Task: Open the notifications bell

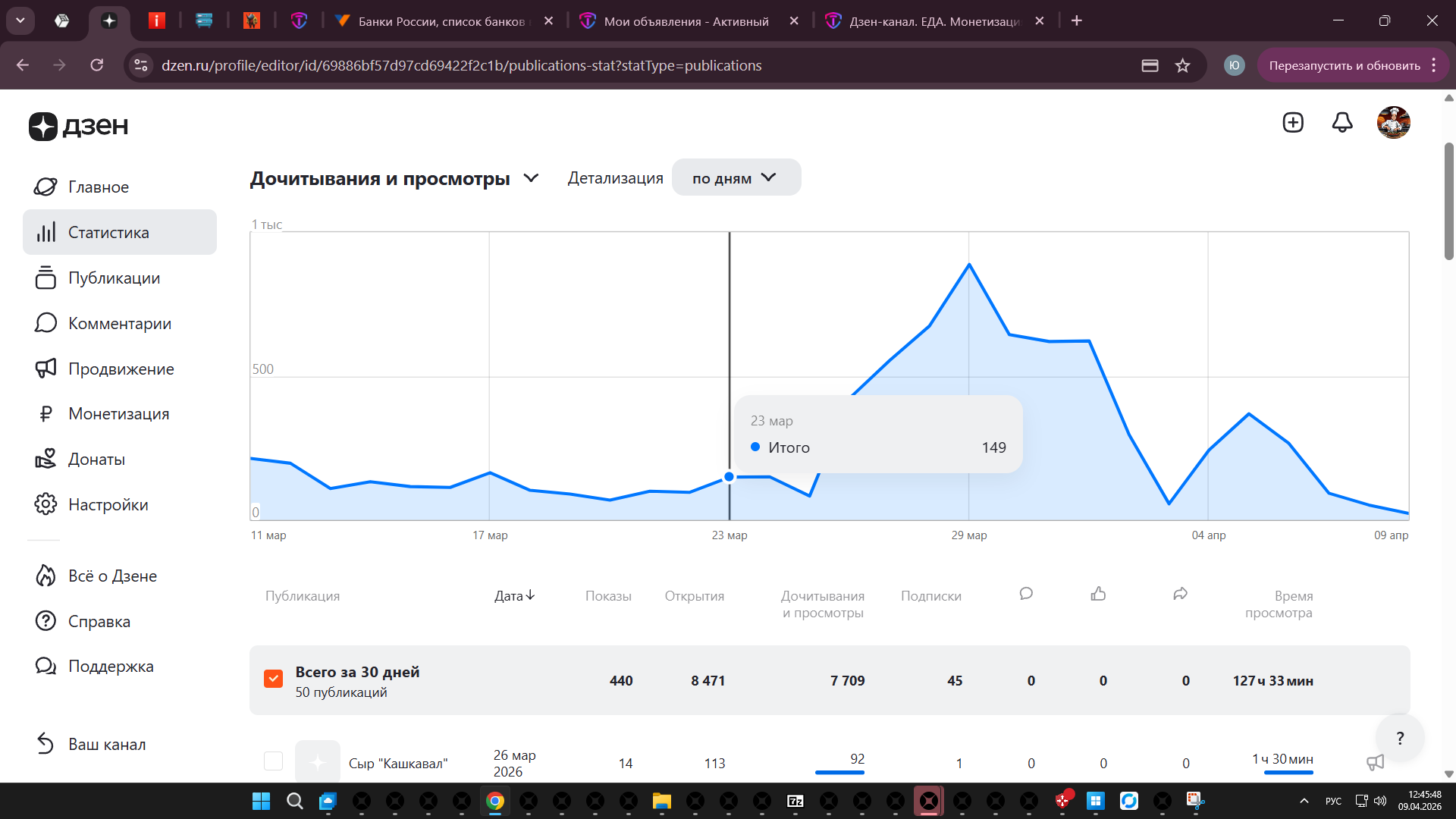Action: 1342,122
